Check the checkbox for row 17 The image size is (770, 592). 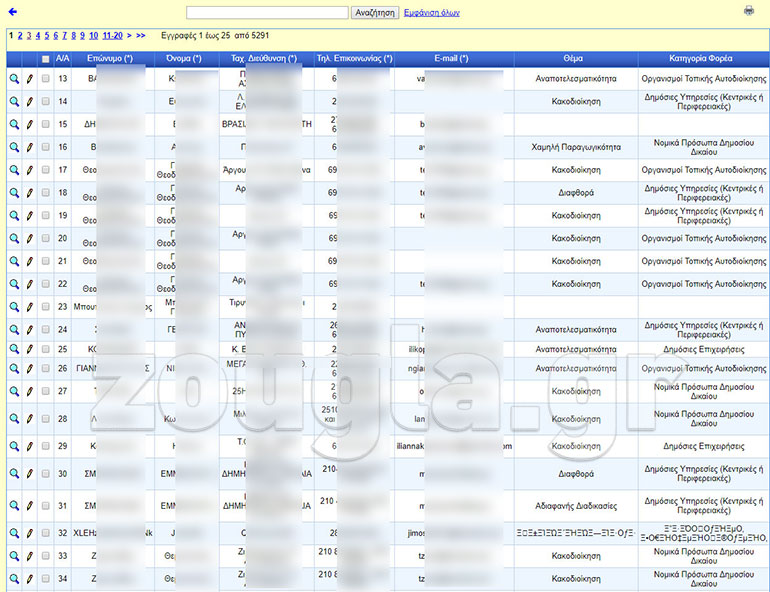coord(45,170)
